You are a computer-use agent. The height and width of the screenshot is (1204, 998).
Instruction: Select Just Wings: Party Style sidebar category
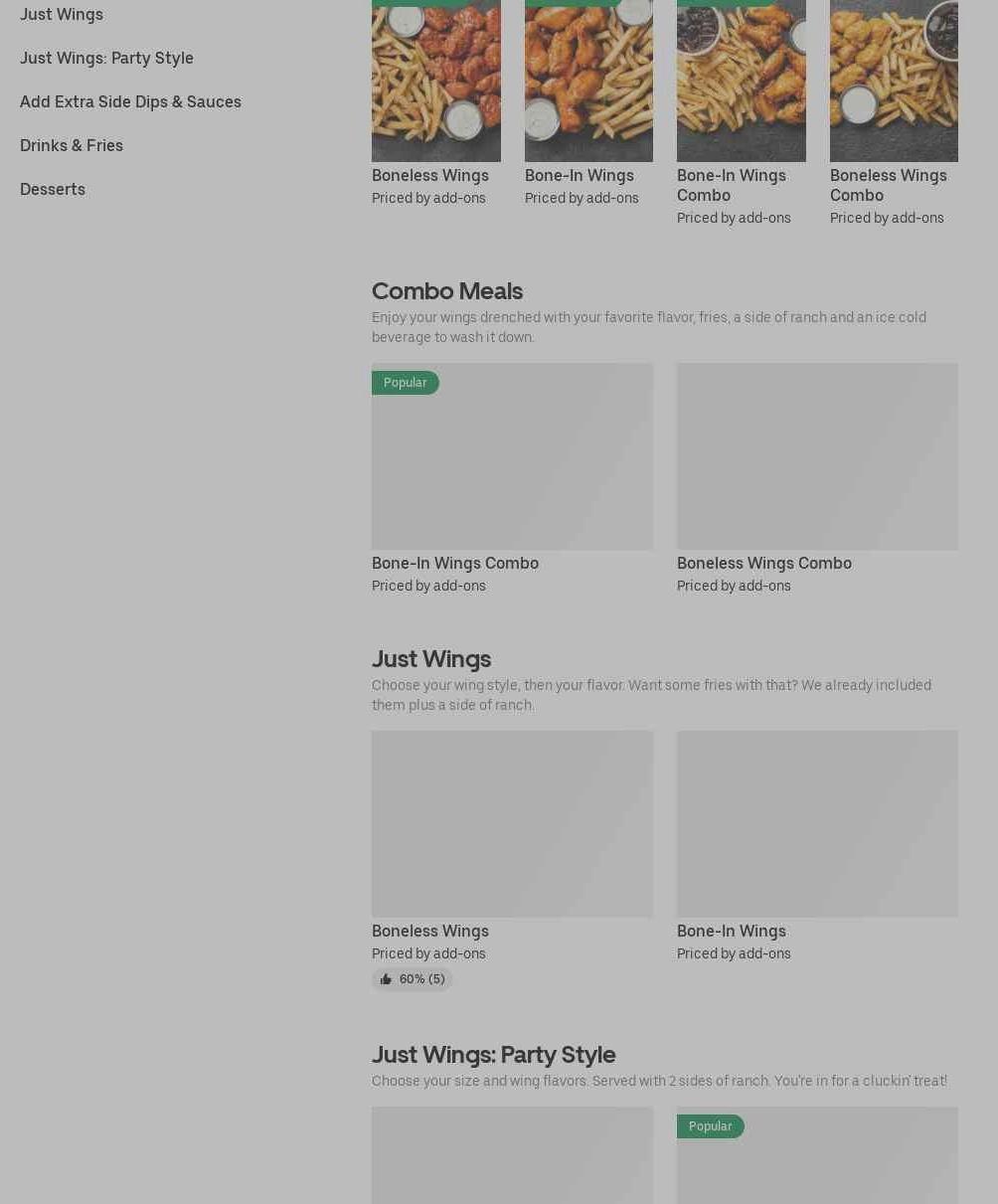pos(106,58)
